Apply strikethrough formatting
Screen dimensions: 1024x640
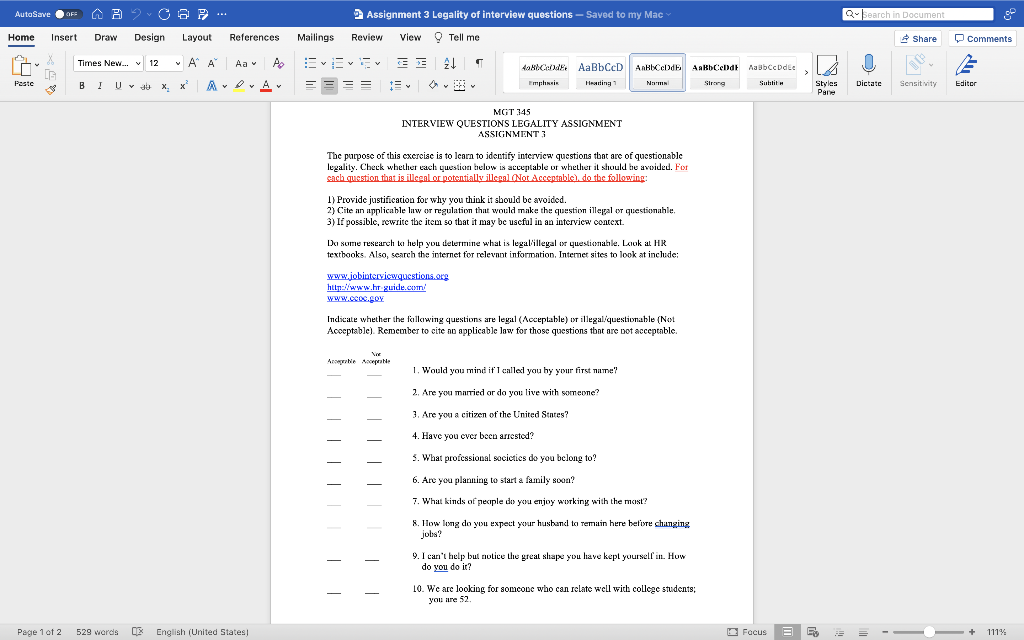click(x=146, y=85)
